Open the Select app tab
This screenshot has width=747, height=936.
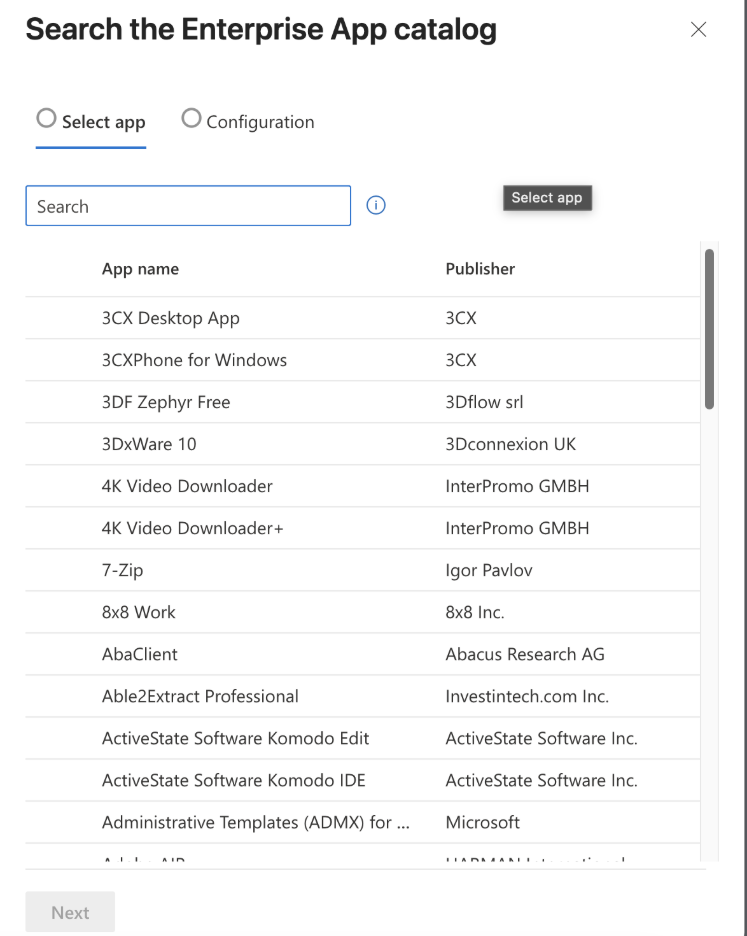[103, 122]
